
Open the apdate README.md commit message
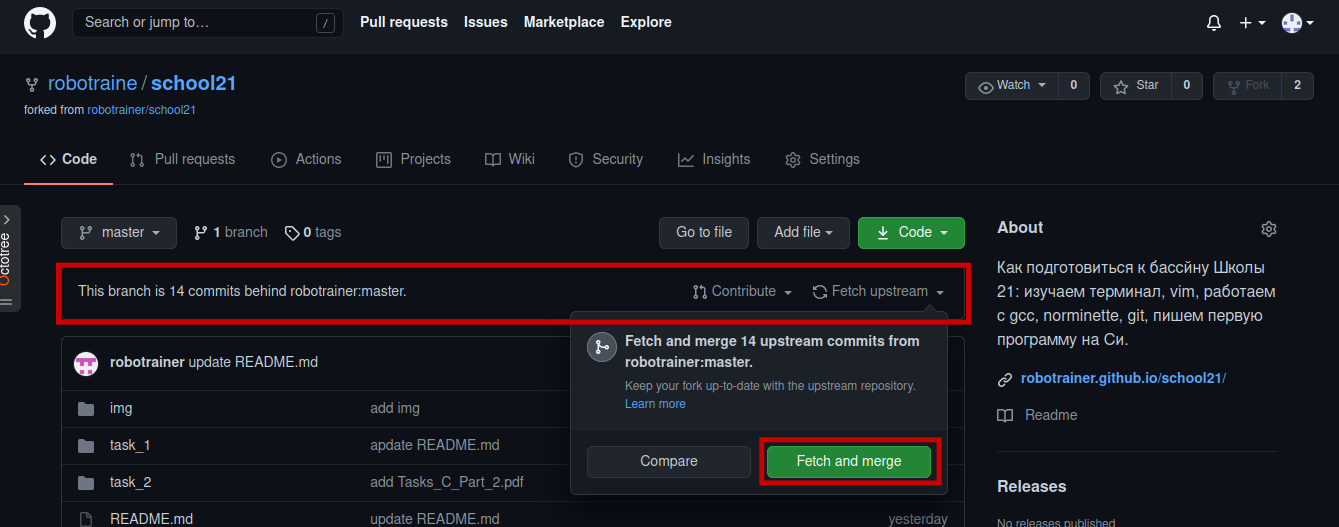(434, 445)
